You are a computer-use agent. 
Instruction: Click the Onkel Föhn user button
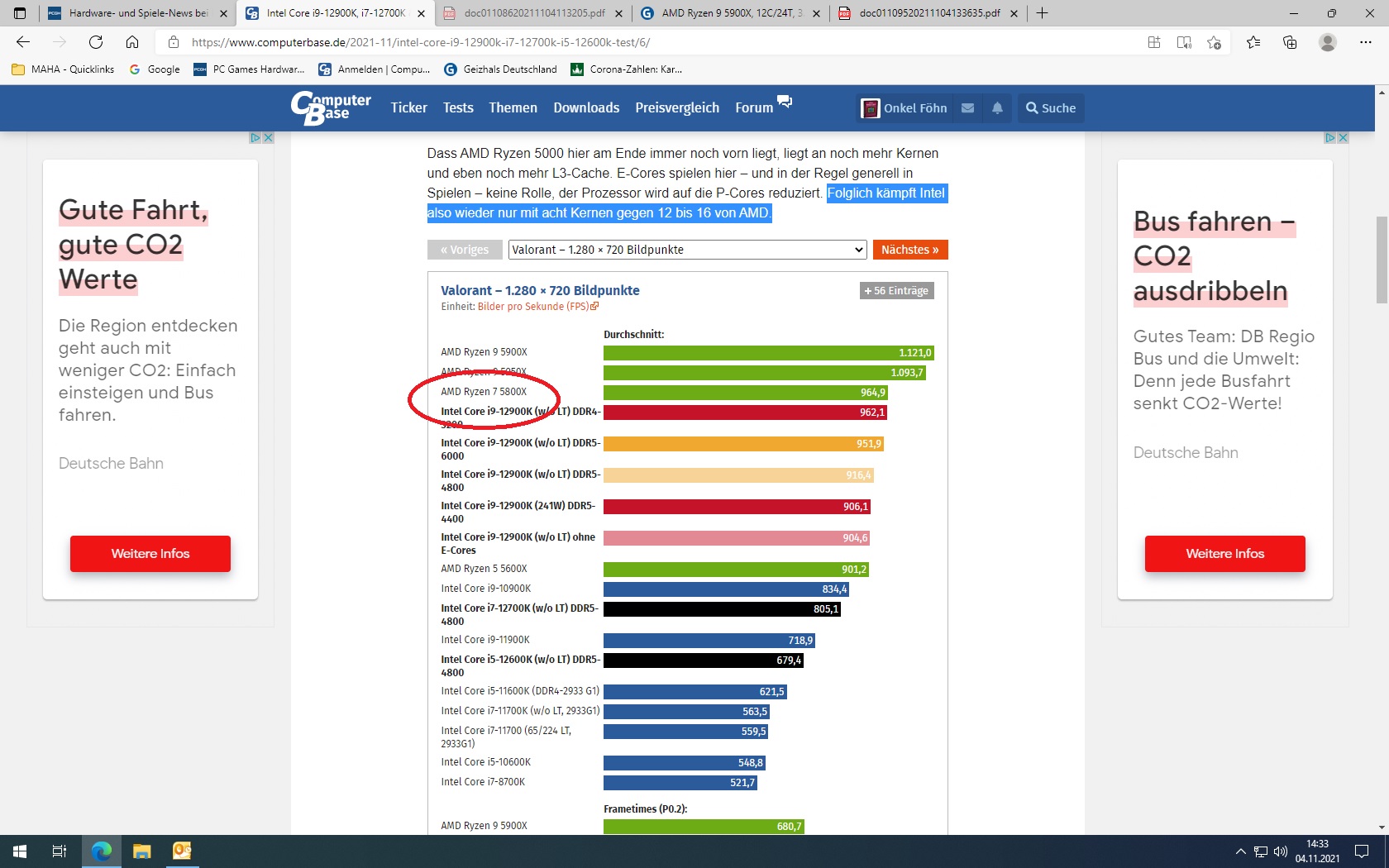(x=905, y=108)
